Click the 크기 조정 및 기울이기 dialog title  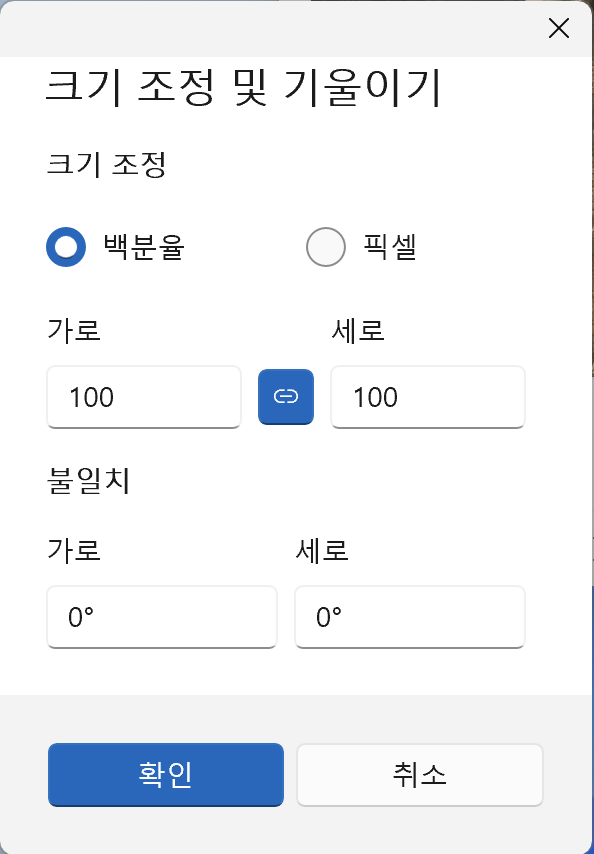(x=242, y=88)
